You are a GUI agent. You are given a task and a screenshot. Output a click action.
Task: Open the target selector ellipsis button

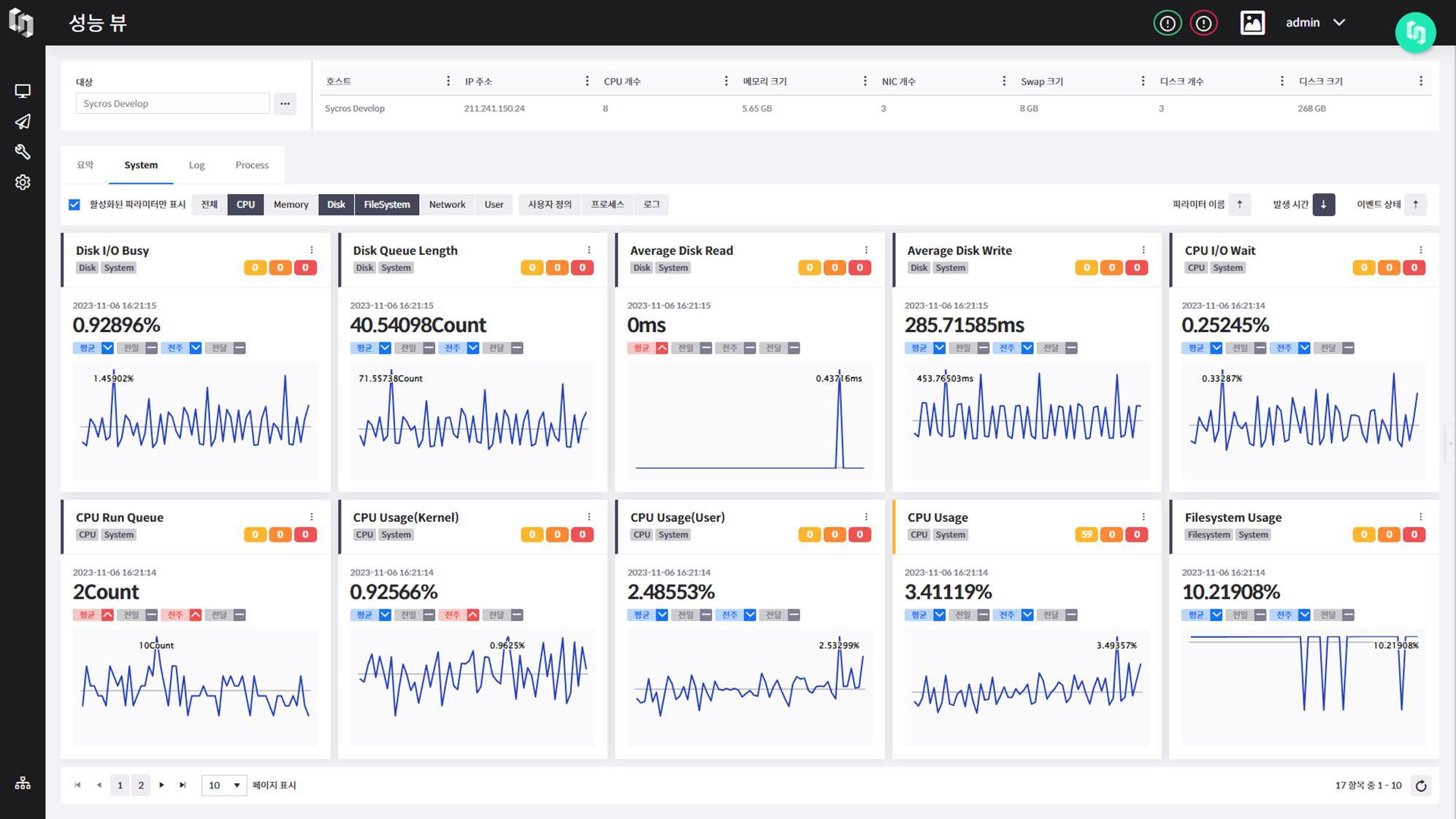click(285, 104)
